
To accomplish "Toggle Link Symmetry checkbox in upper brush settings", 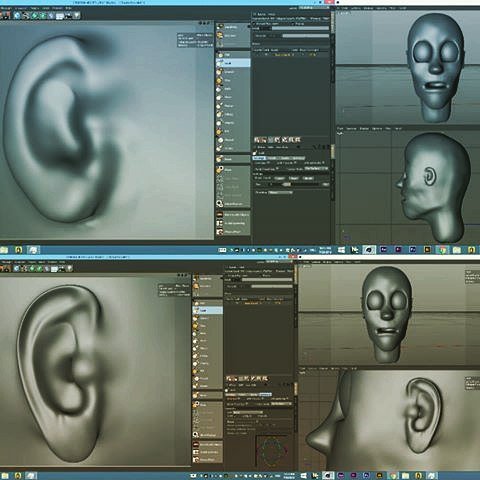I will [x=324, y=163].
